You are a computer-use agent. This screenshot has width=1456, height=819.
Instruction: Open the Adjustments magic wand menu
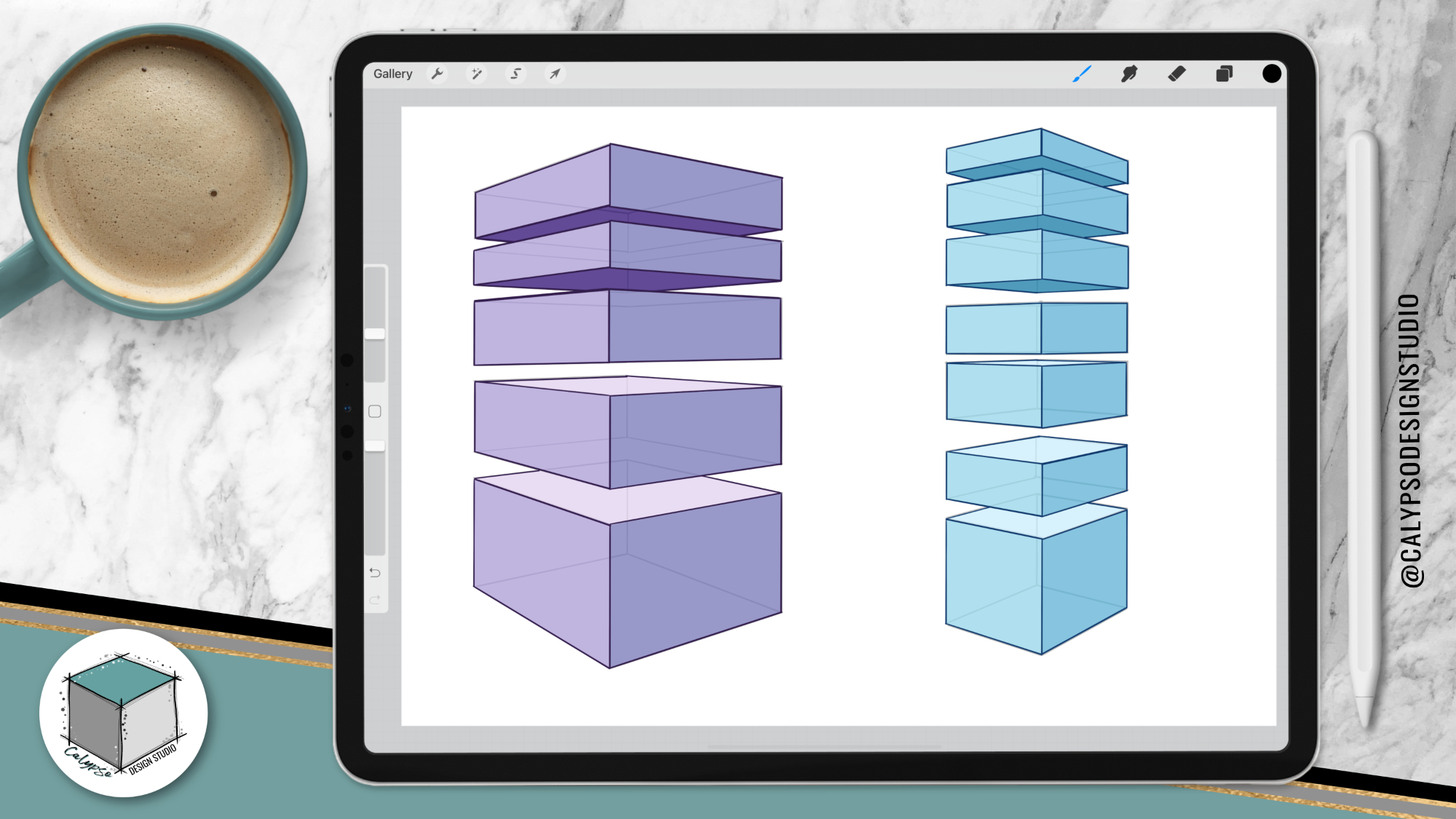(477, 74)
